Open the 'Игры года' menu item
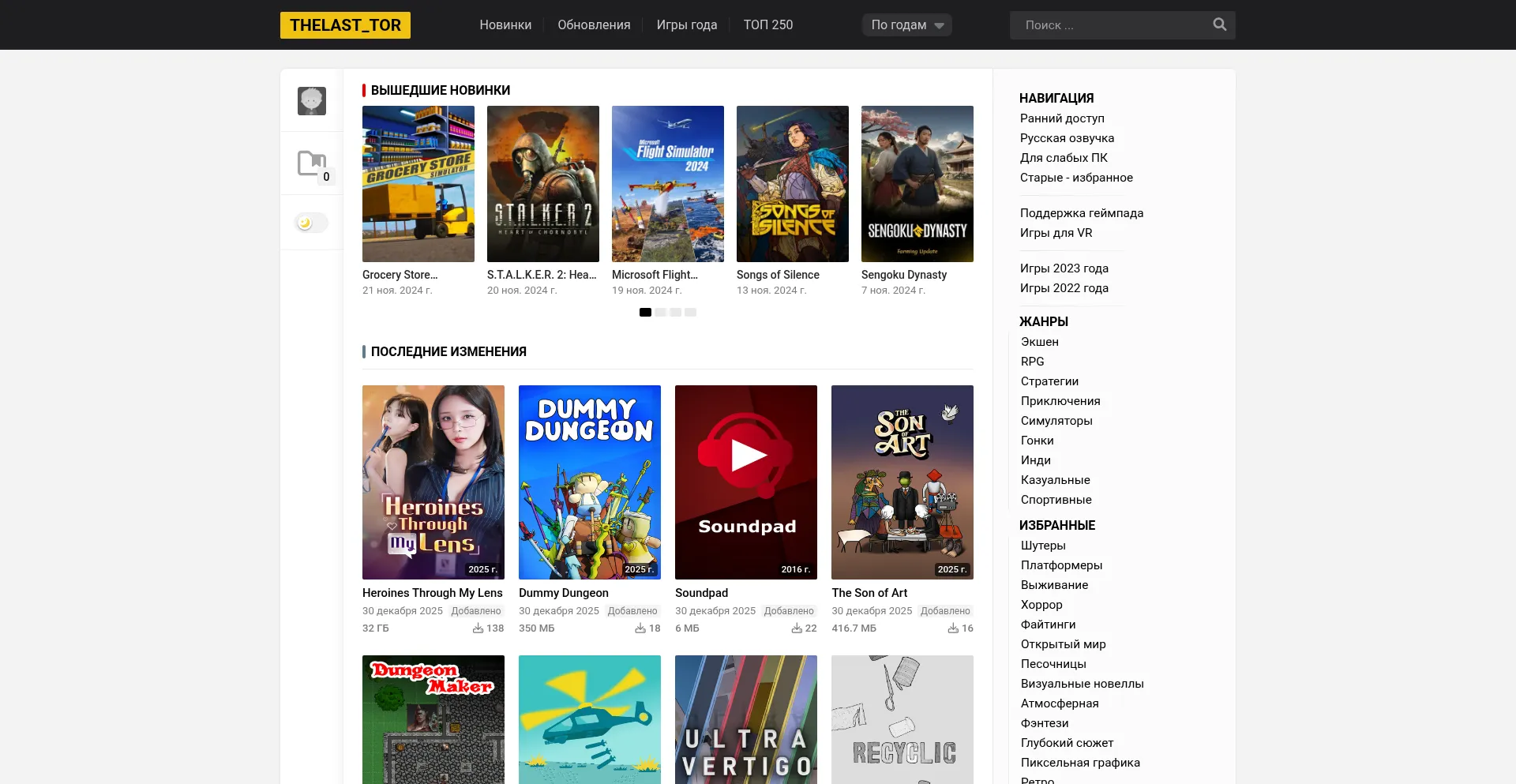This screenshot has width=1516, height=784. point(687,25)
